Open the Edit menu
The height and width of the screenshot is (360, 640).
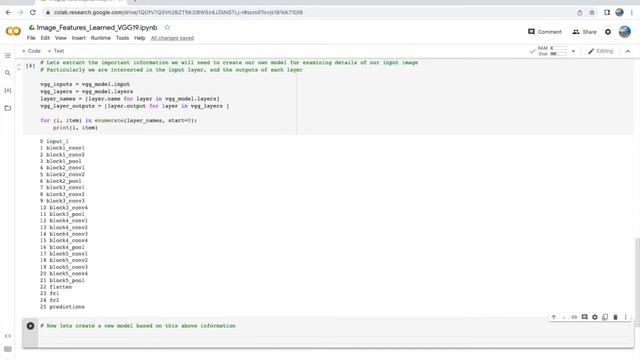click(45, 38)
